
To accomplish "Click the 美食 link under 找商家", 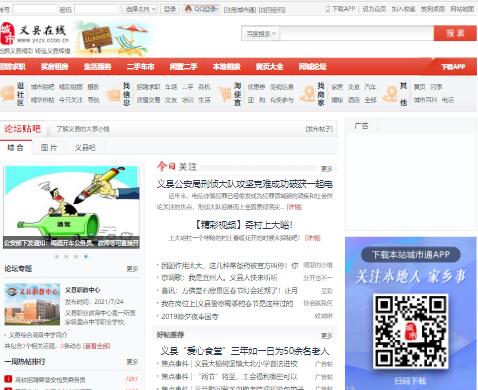I will [x=354, y=87].
